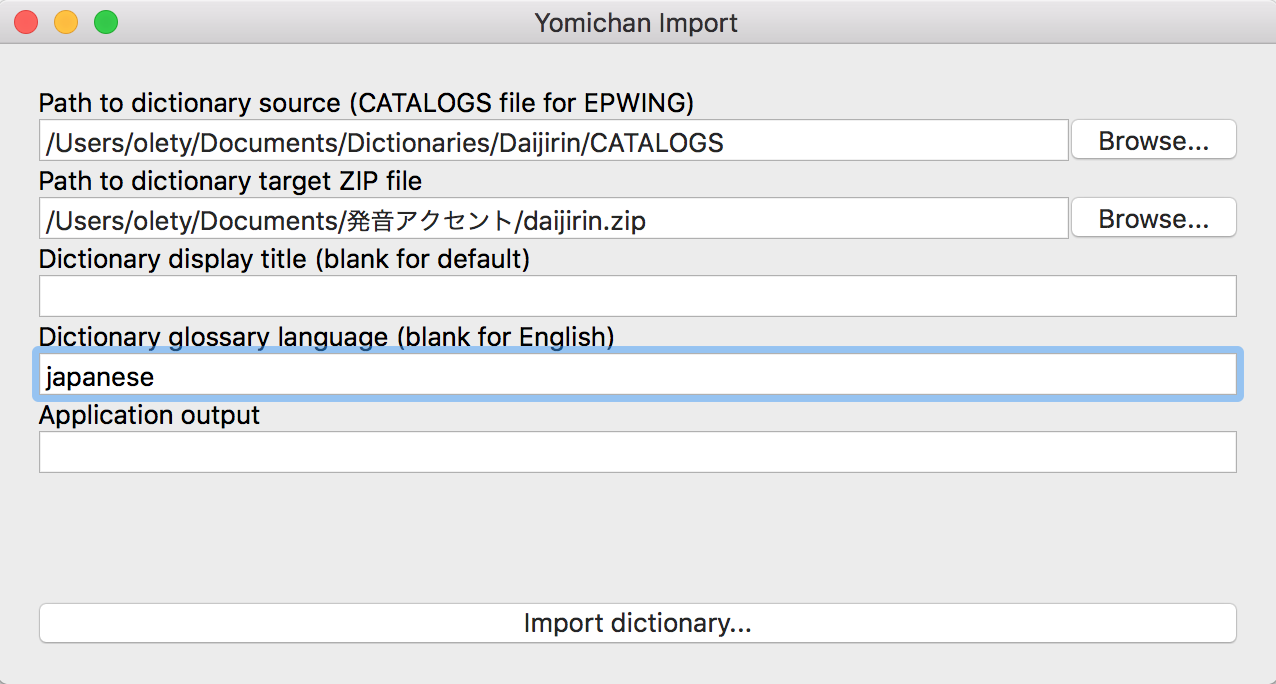1276x684 pixels.
Task: Close the Yomichan Import window
Action: click(26, 22)
